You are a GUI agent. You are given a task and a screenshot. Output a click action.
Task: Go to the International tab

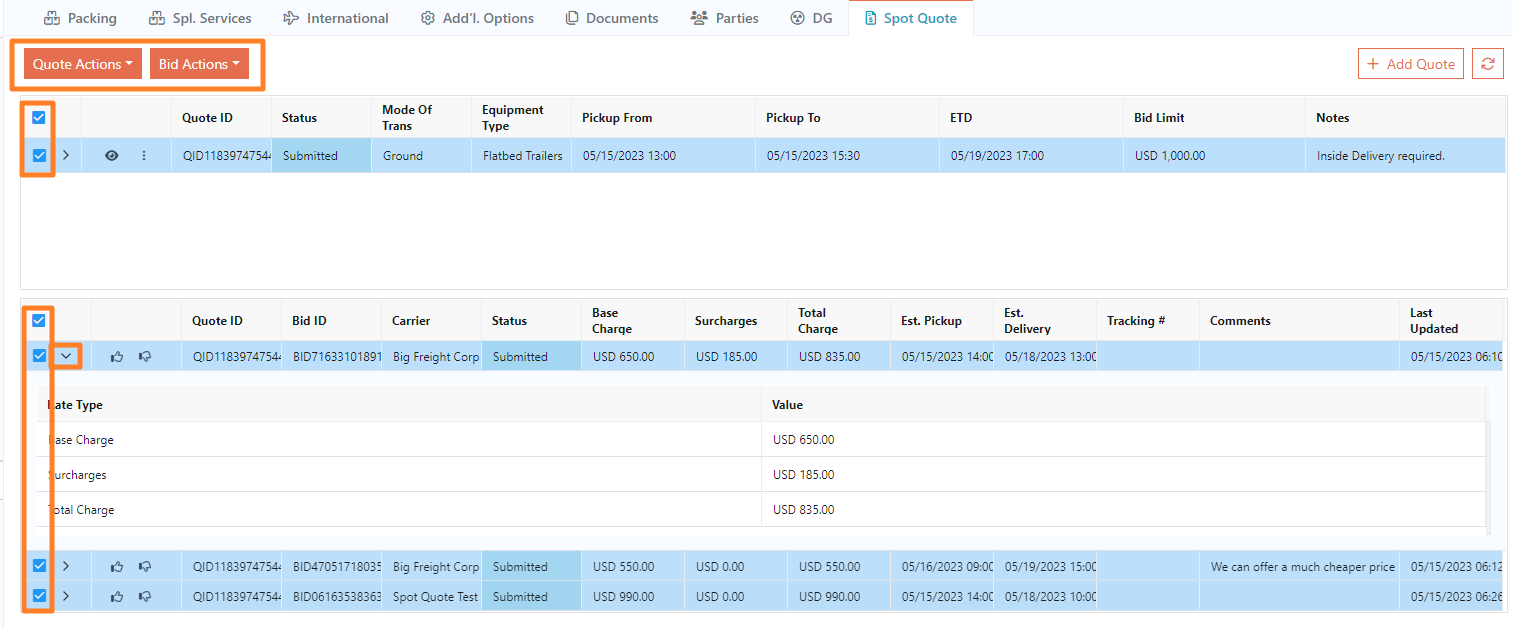(336, 18)
